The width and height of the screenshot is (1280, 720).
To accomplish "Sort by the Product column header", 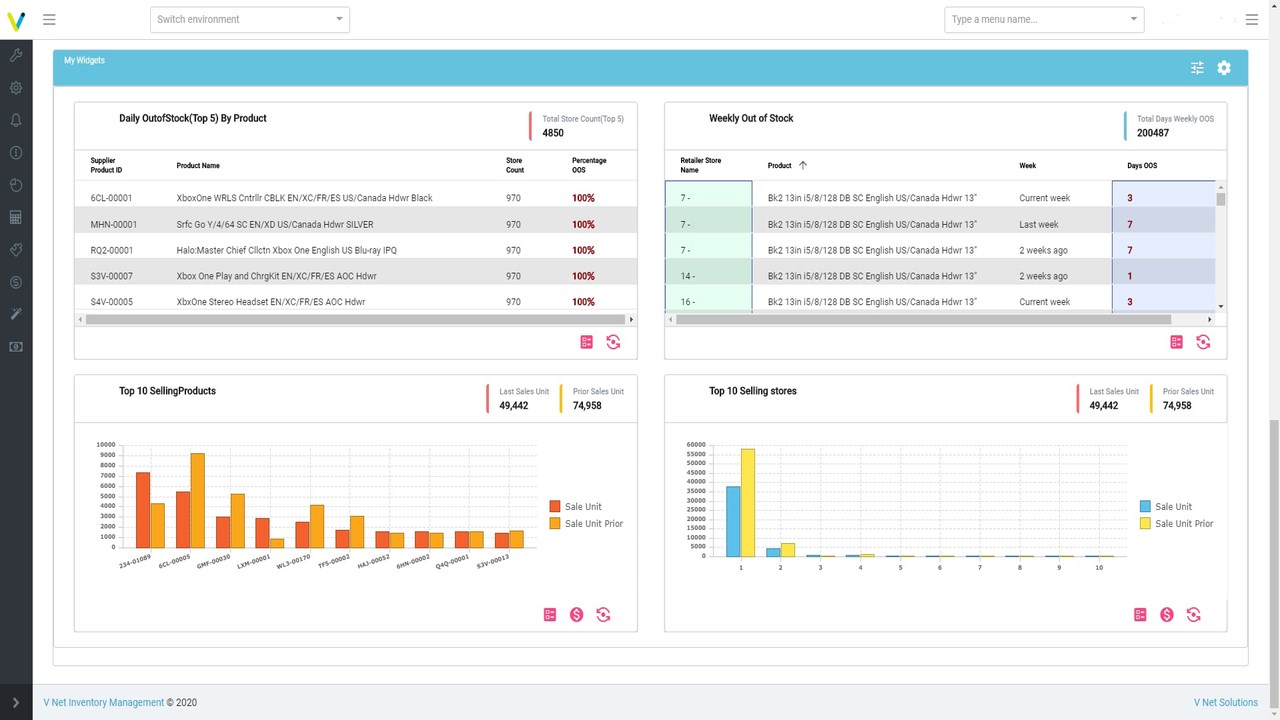I will coord(779,165).
